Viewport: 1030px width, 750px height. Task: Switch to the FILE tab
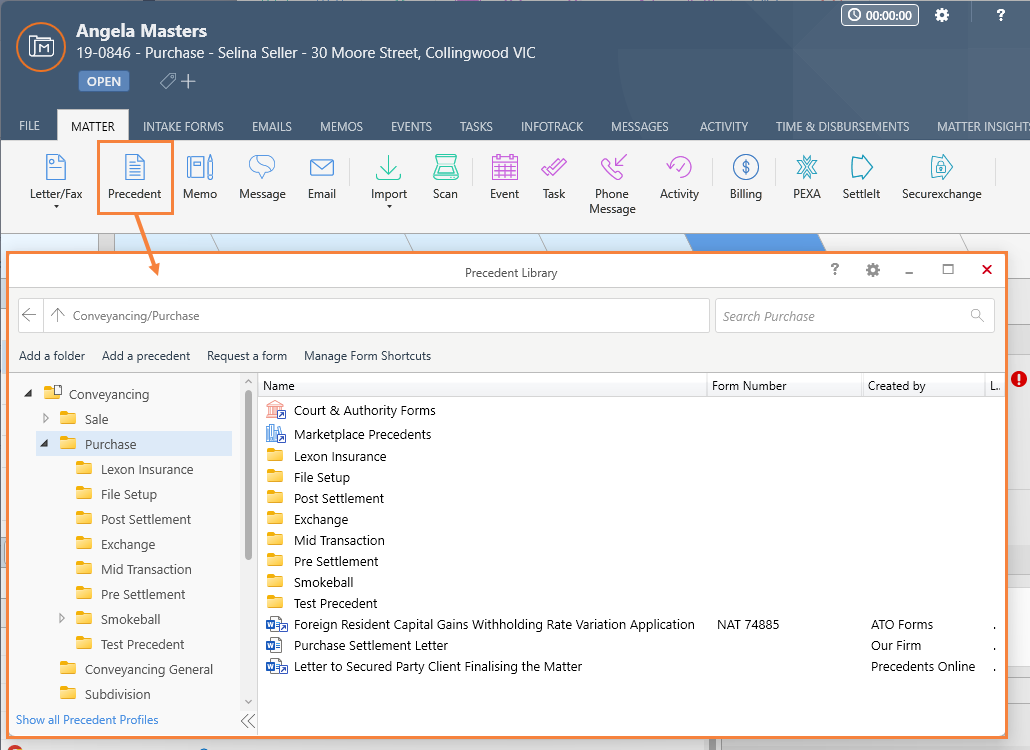29,125
